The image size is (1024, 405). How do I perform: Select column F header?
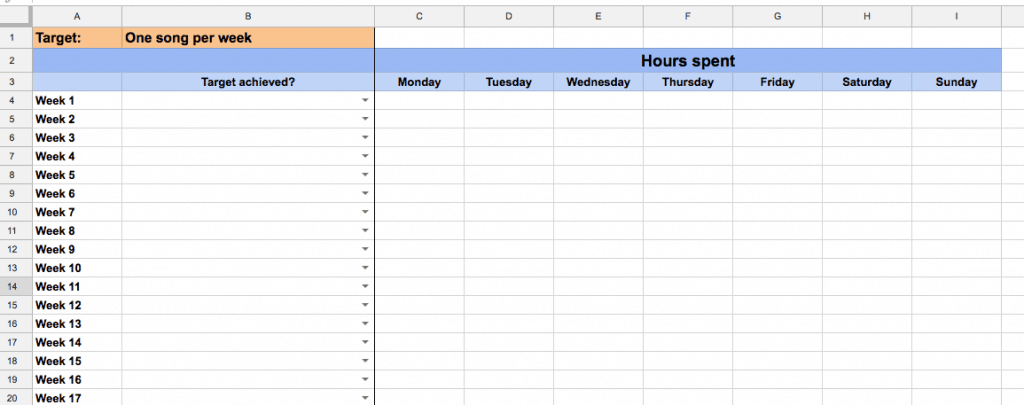688,17
